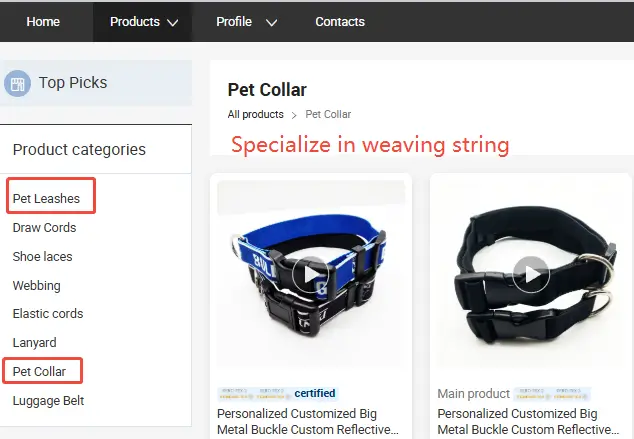
Task: Go to the Webbing category
Action: pos(36,286)
